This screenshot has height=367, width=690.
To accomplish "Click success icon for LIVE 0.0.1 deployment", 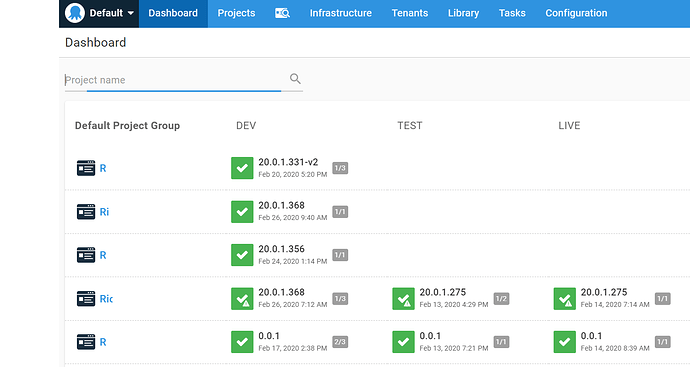I will coord(565,341).
